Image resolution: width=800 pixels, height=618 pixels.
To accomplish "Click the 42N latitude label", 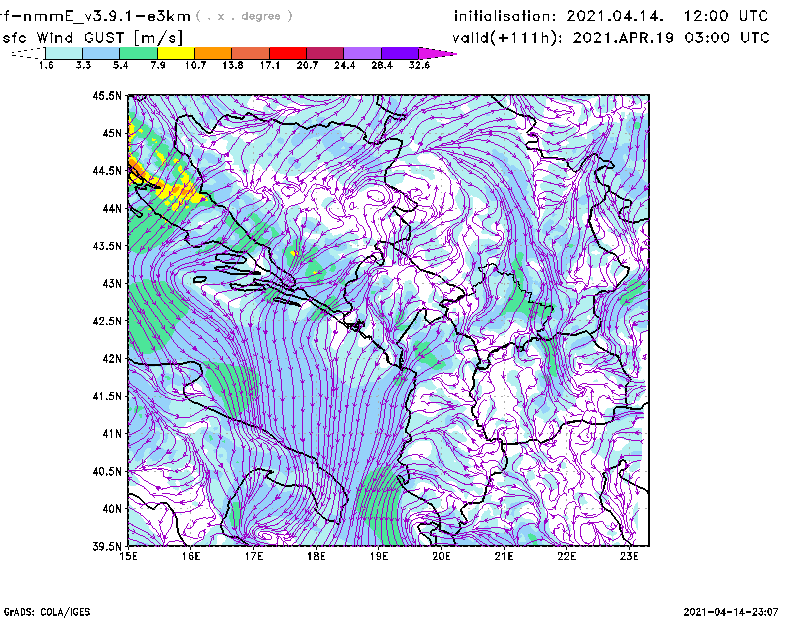I will [x=112, y=359].
